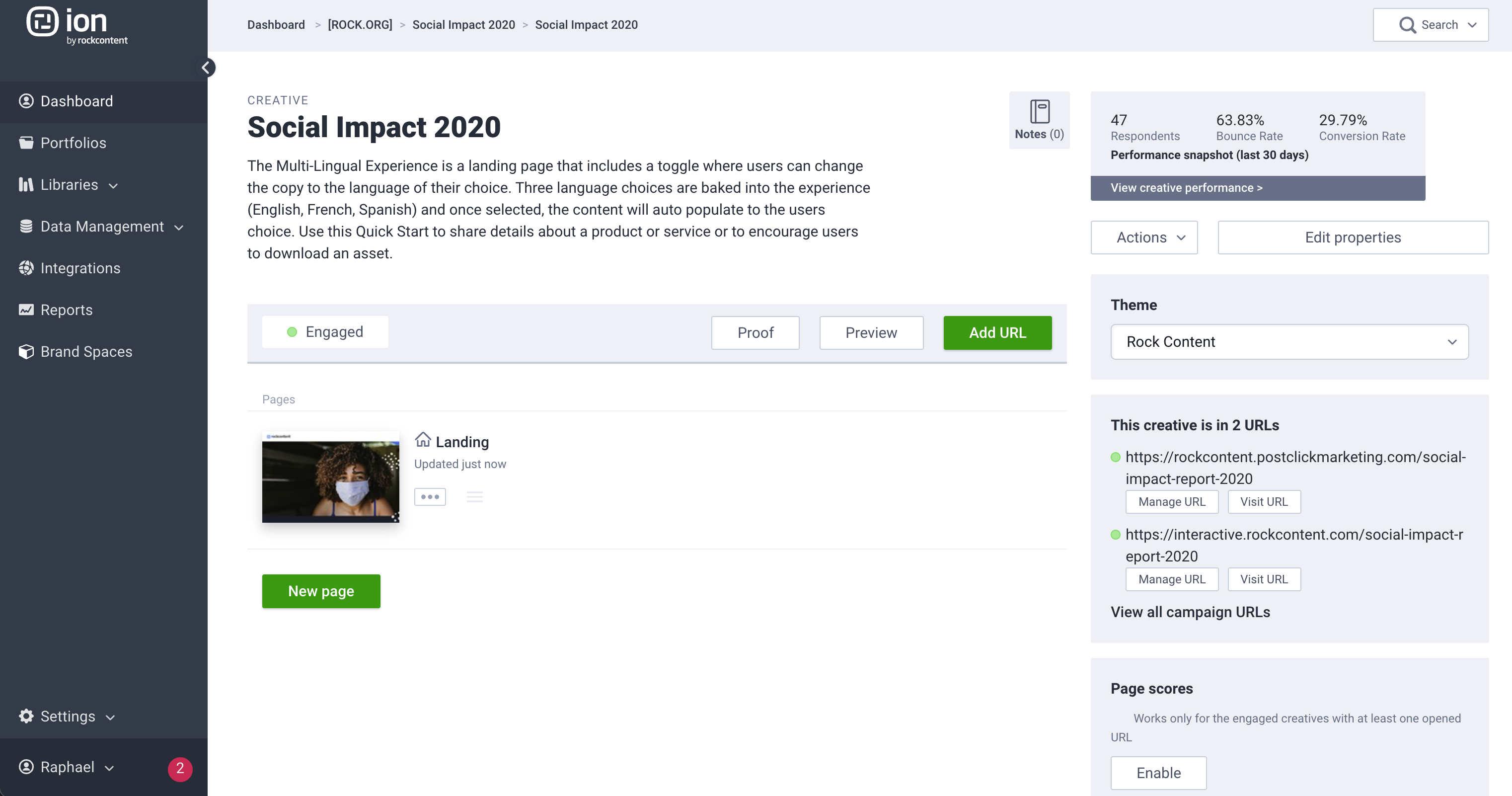The width and height of the screenshot is (1512, 796).
Task: Go to Portfolios in the sidebar
Action: pyautogui.click(x=73, y=143)
